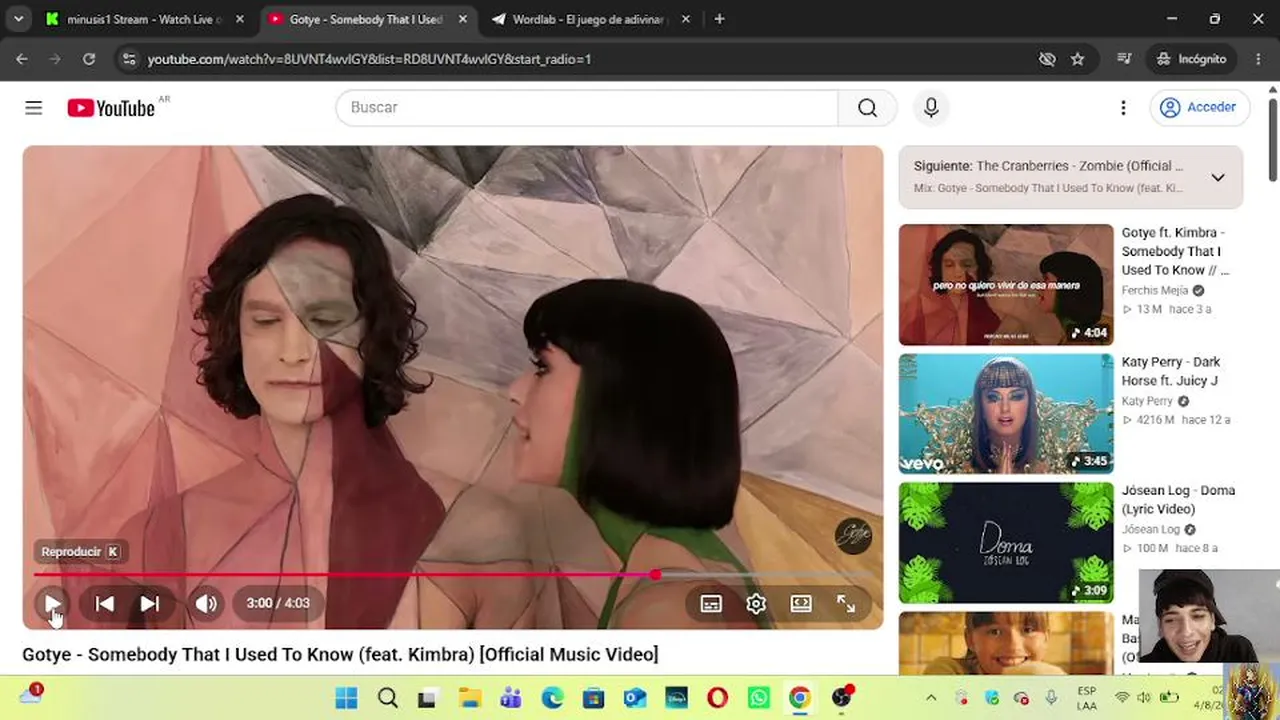Viewport: 1280px width, 720px height.
Task: Launch Opera browser from the taskbar
Action: pyautogui.click(x=717, y=698)
